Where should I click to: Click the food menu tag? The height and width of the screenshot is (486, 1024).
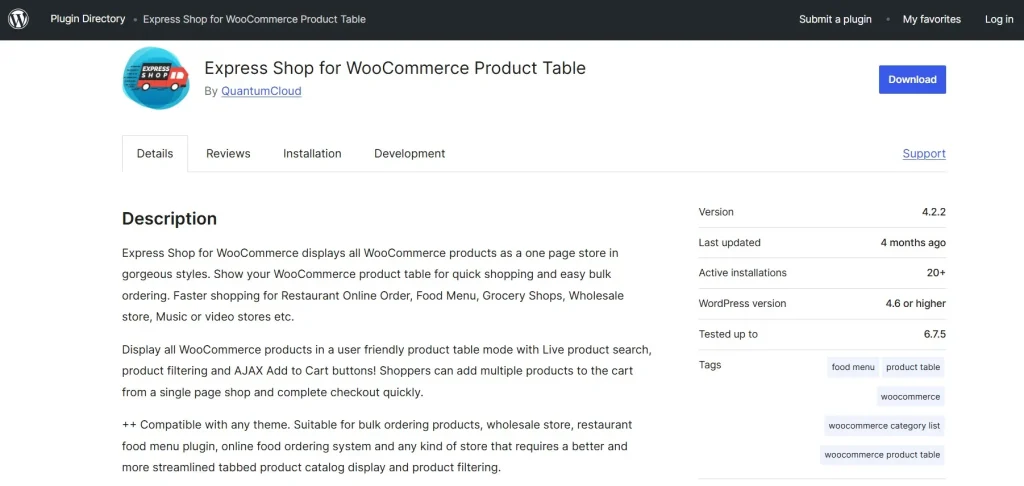[x=853, y=367]
